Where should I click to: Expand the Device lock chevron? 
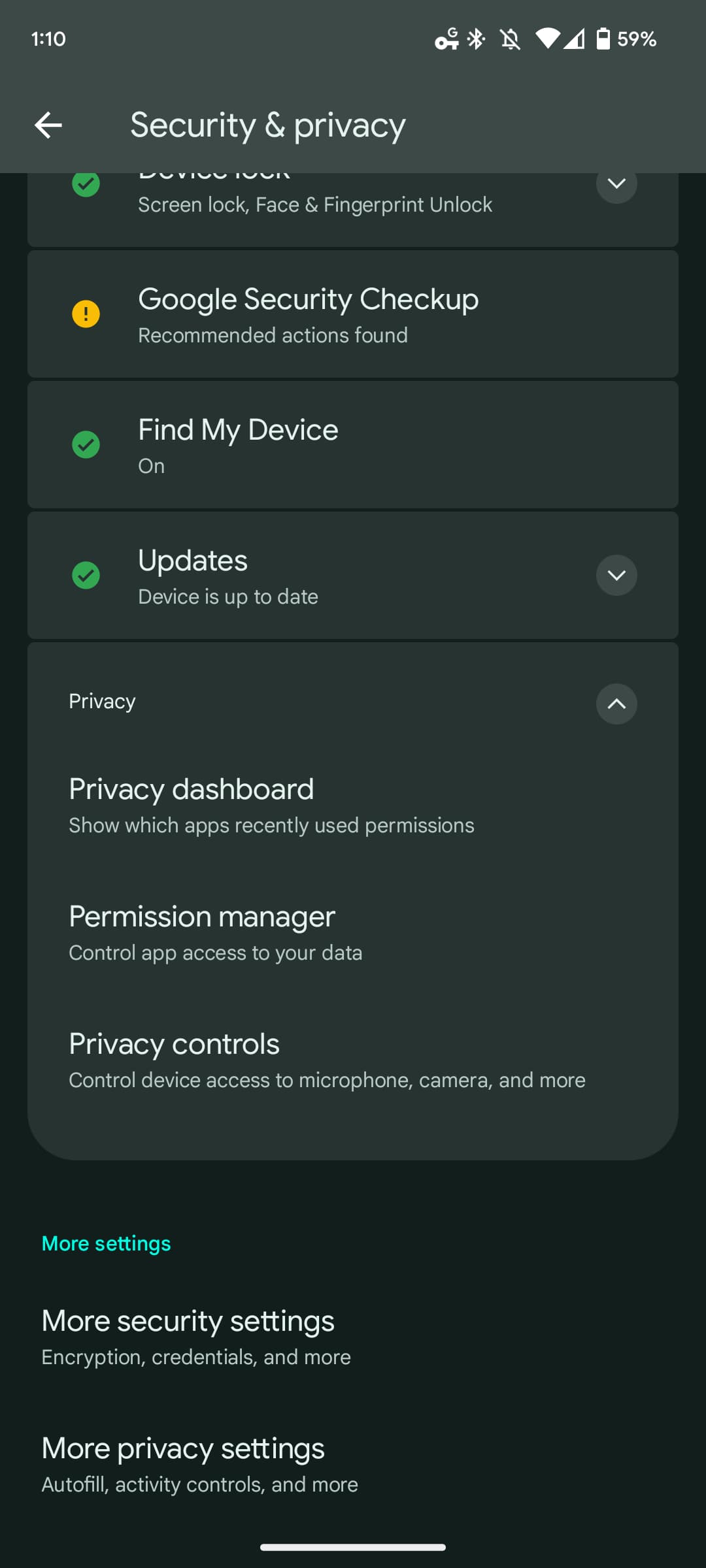click(x=616, y=185)
